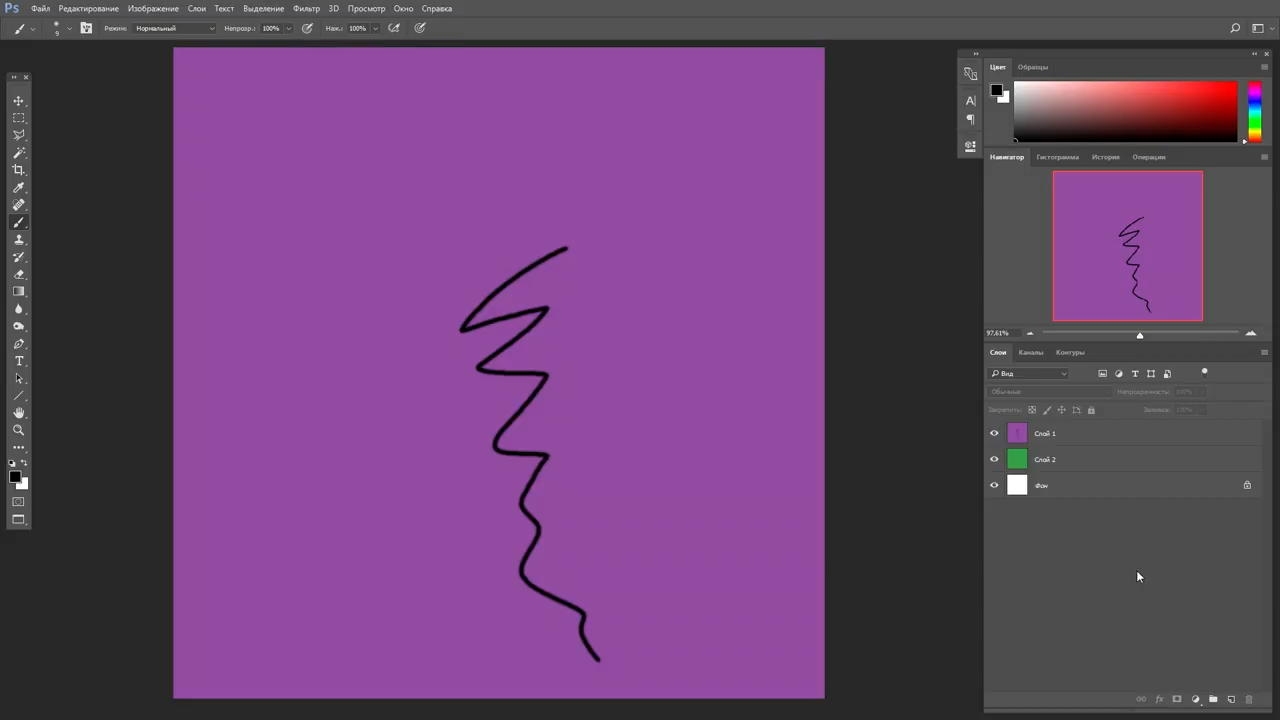1280x720 pixels.
Task: Switch to the Операции tab
Action: tap(1149, 157)
